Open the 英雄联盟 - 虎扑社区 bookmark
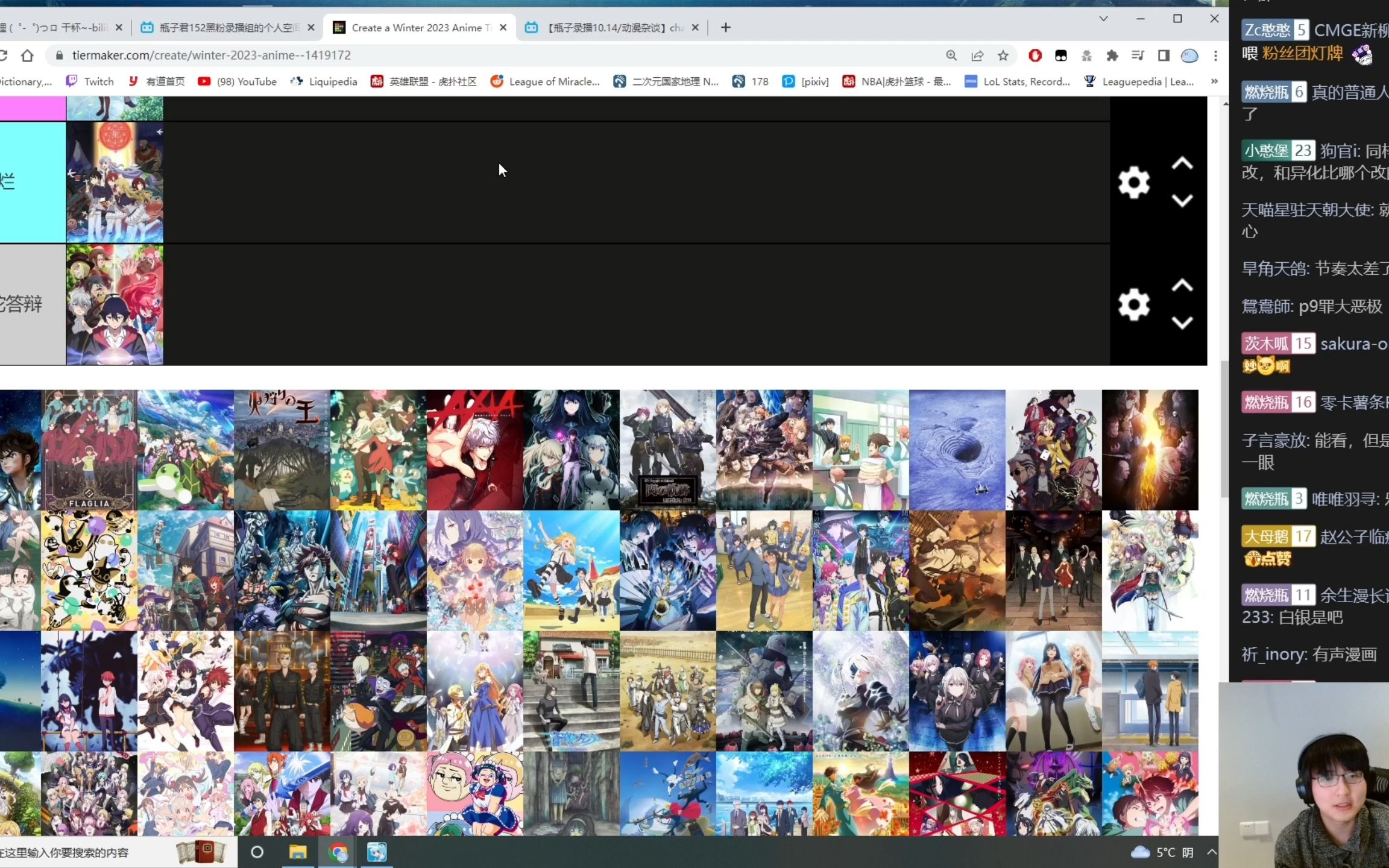 pos(424,81)
